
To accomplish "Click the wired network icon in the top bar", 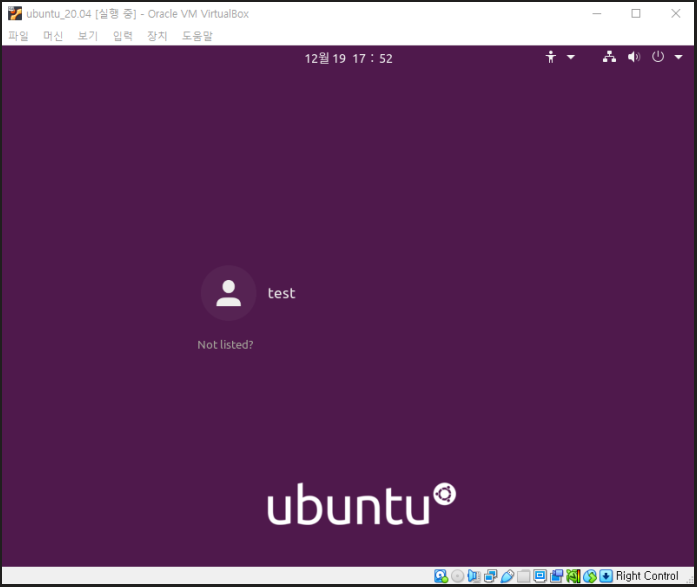I will pos(609,57).
